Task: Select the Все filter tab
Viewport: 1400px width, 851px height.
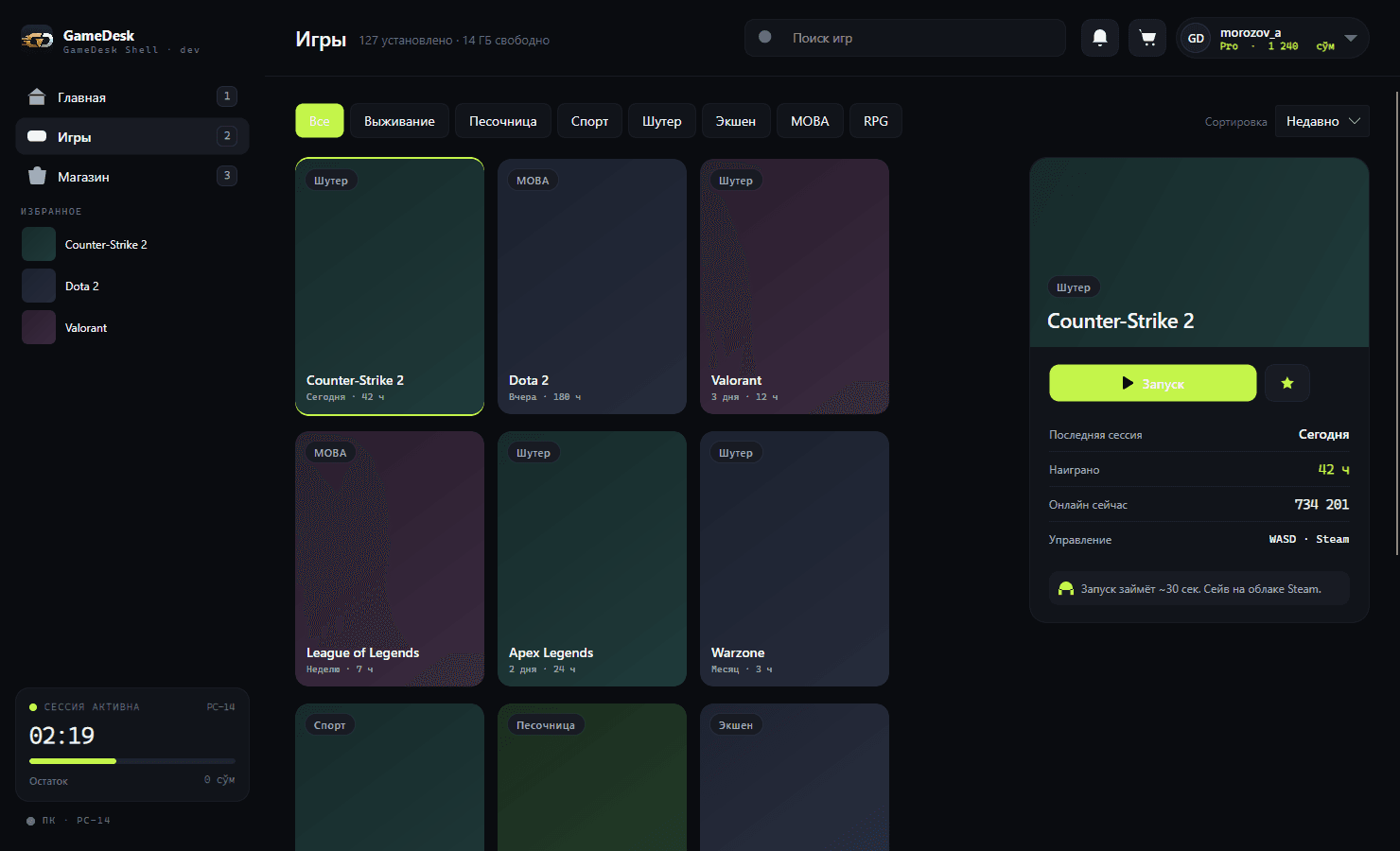Action: 320,121
